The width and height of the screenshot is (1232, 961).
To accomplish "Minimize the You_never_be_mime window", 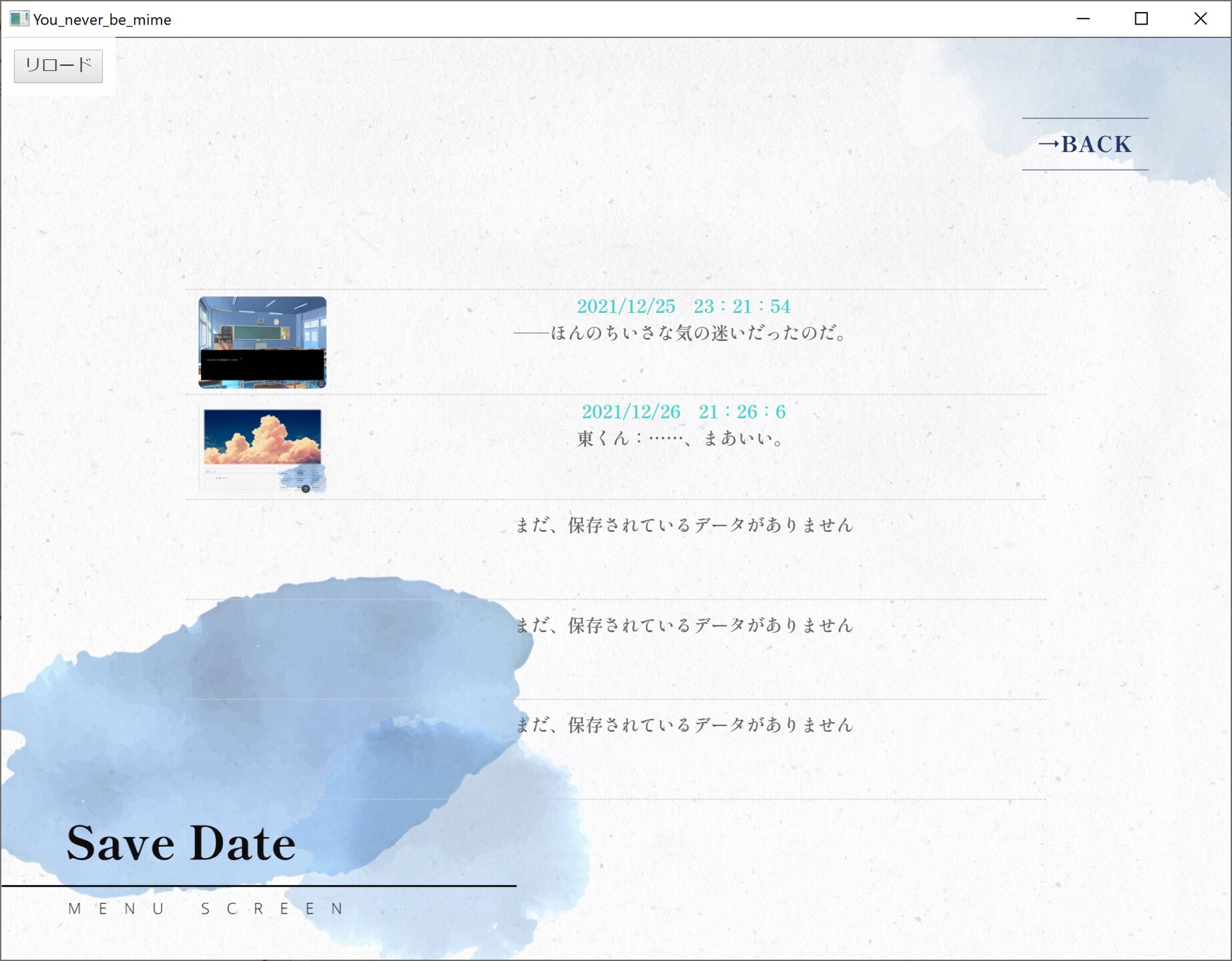I will point(1083,19).
